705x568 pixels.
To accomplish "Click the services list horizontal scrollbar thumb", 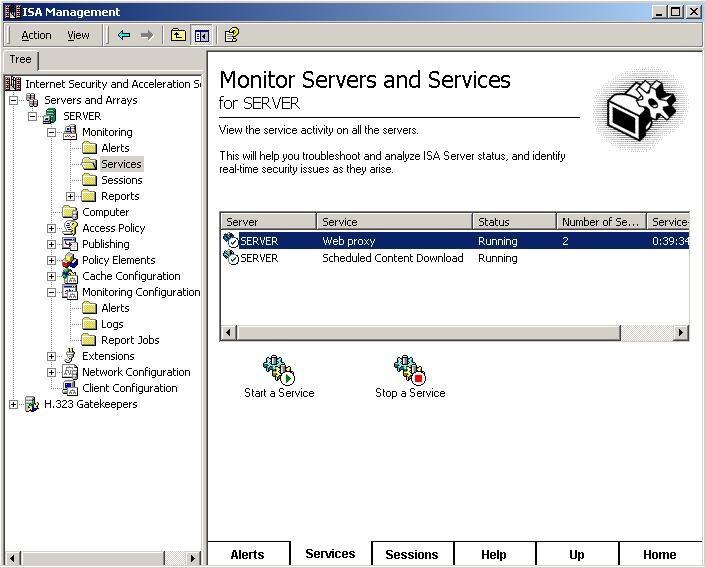I will point(428,333).
